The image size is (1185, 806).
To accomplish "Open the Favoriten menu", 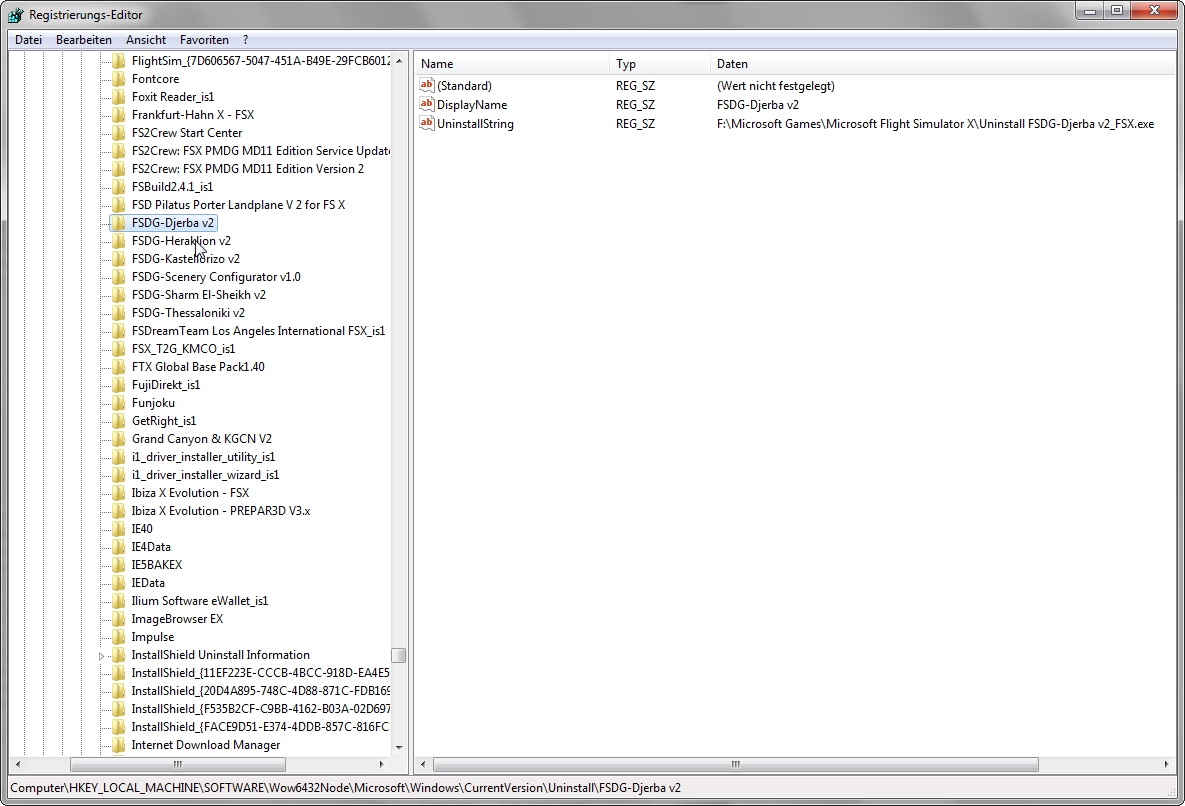I will point(204,40).
